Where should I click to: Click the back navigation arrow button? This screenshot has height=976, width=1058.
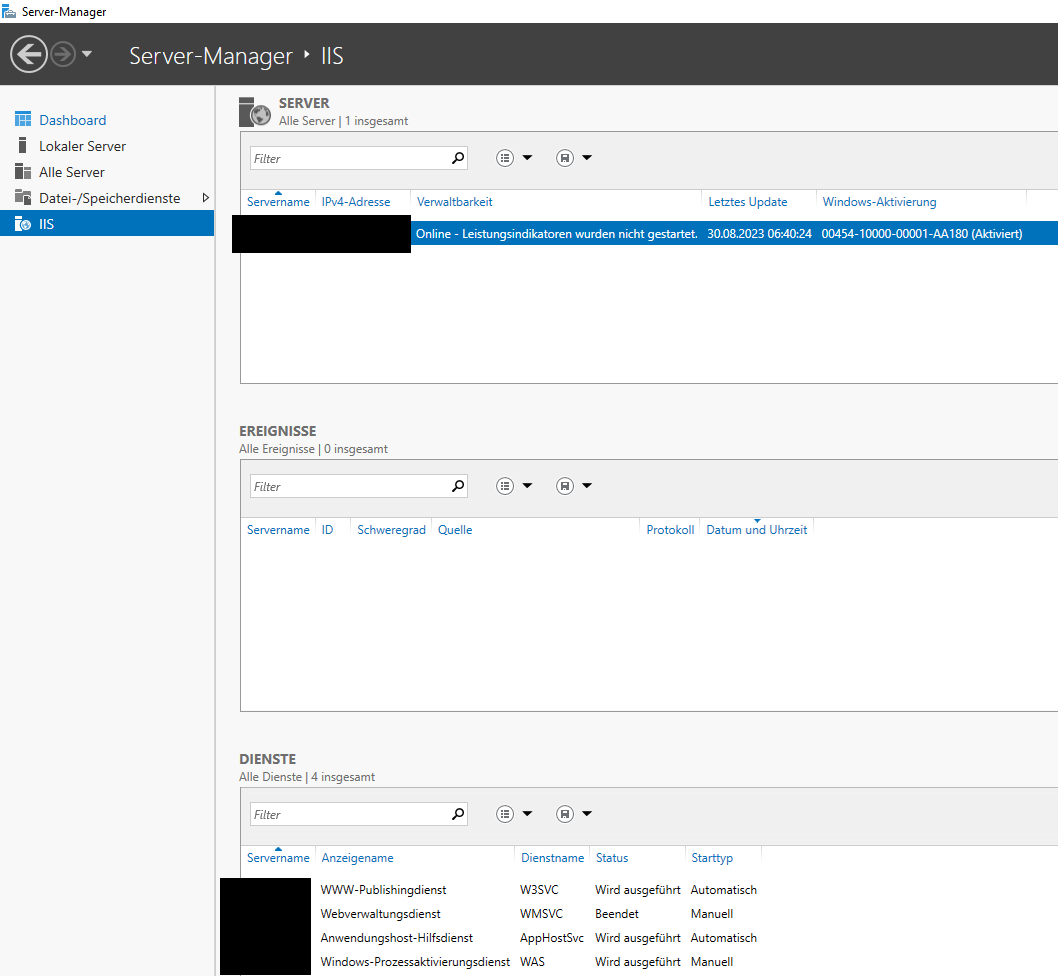coord(29,54)
